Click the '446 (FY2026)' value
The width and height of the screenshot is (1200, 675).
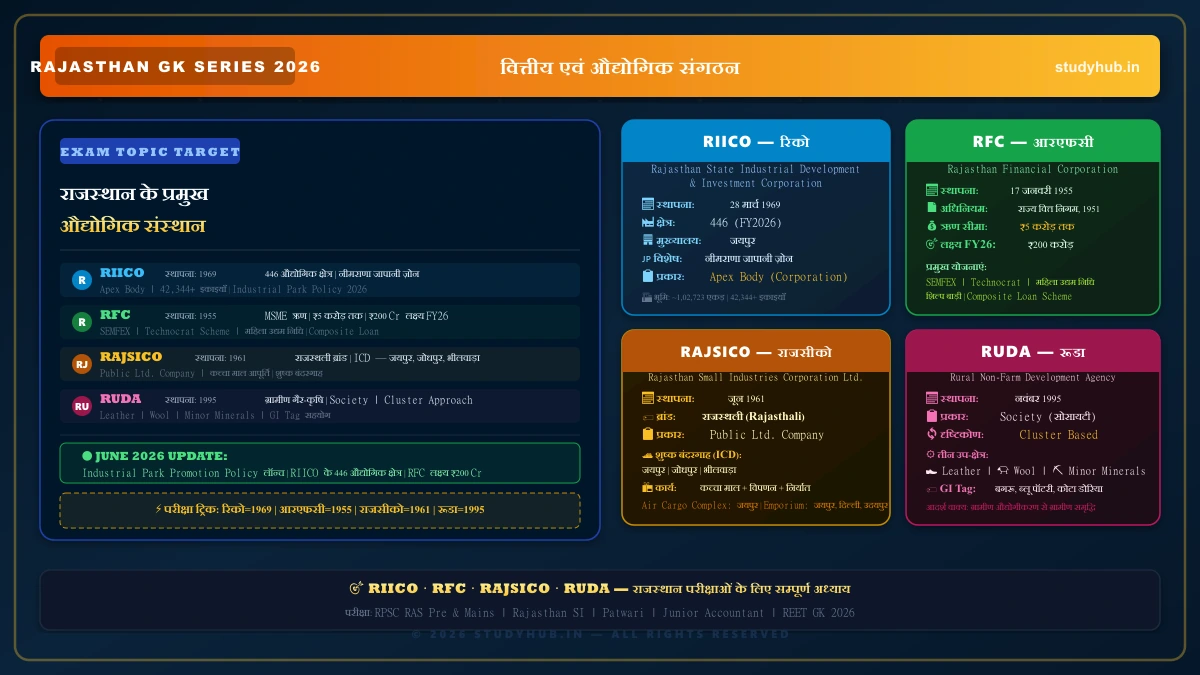pos(746,222)
